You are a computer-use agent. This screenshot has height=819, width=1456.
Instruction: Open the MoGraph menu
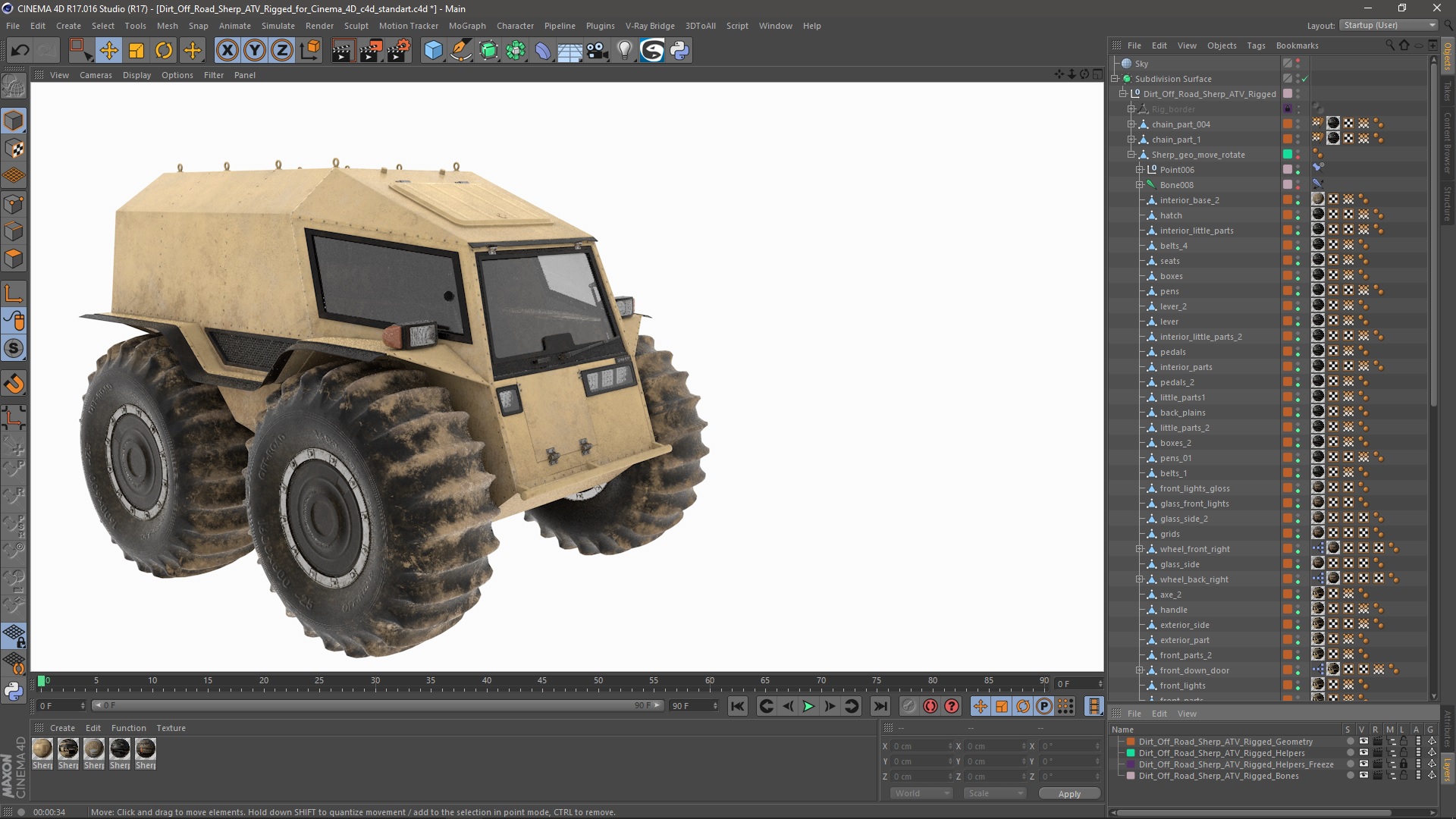[467, 26]
